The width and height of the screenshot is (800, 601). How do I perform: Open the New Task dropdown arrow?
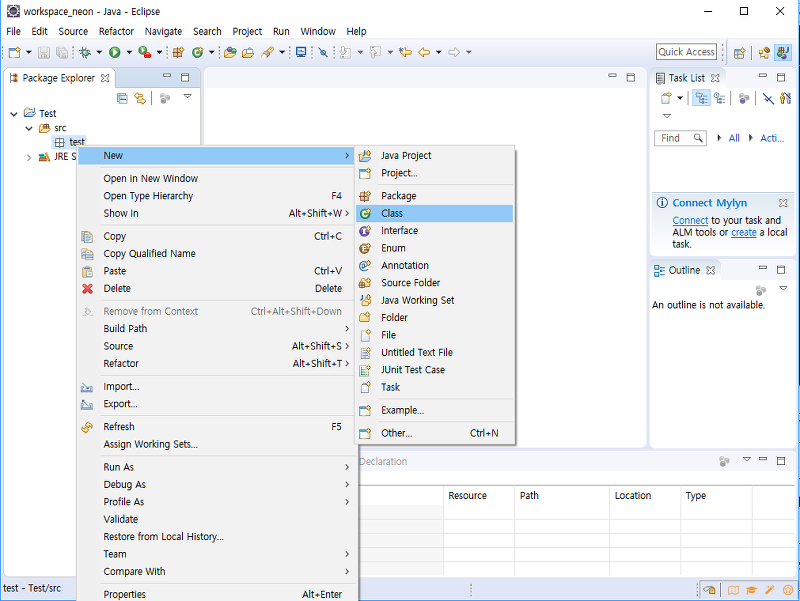pos(680,98)
